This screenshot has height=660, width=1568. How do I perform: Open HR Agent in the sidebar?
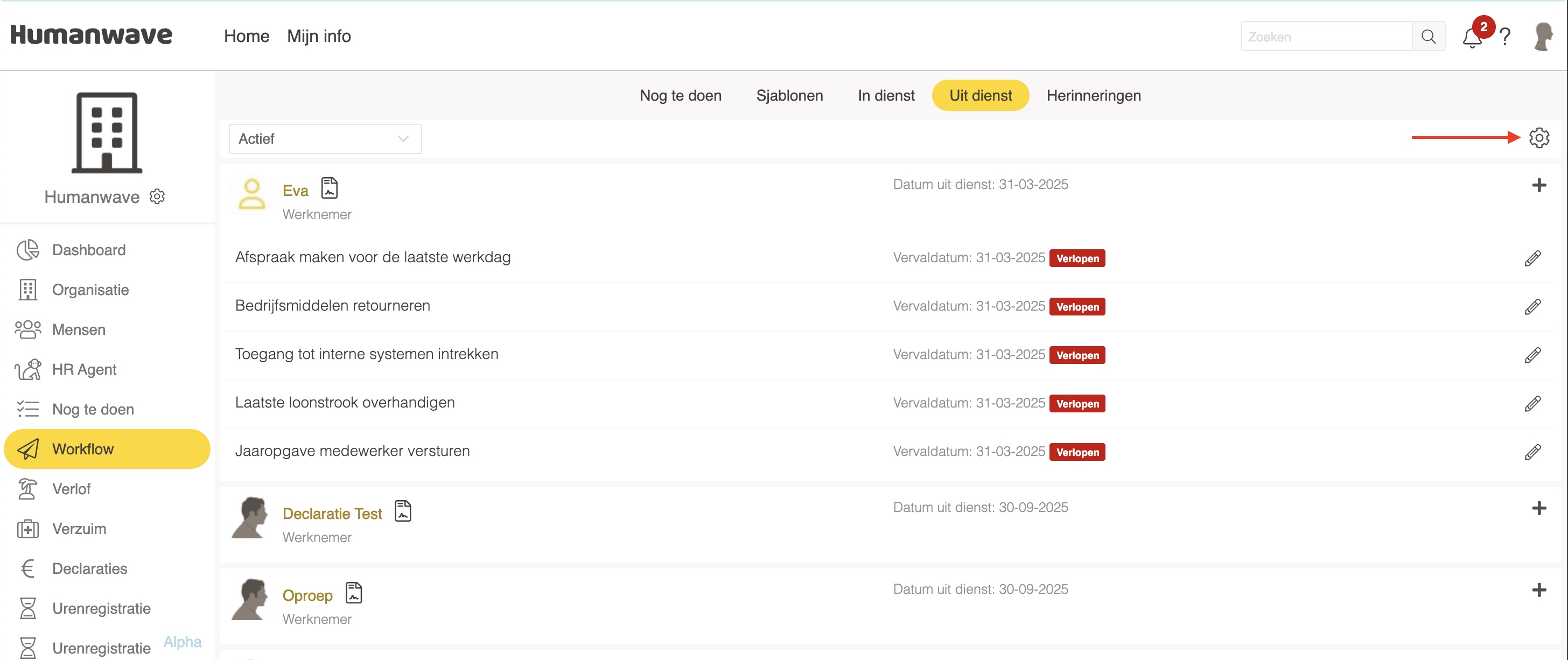click(x=107, y=369)
